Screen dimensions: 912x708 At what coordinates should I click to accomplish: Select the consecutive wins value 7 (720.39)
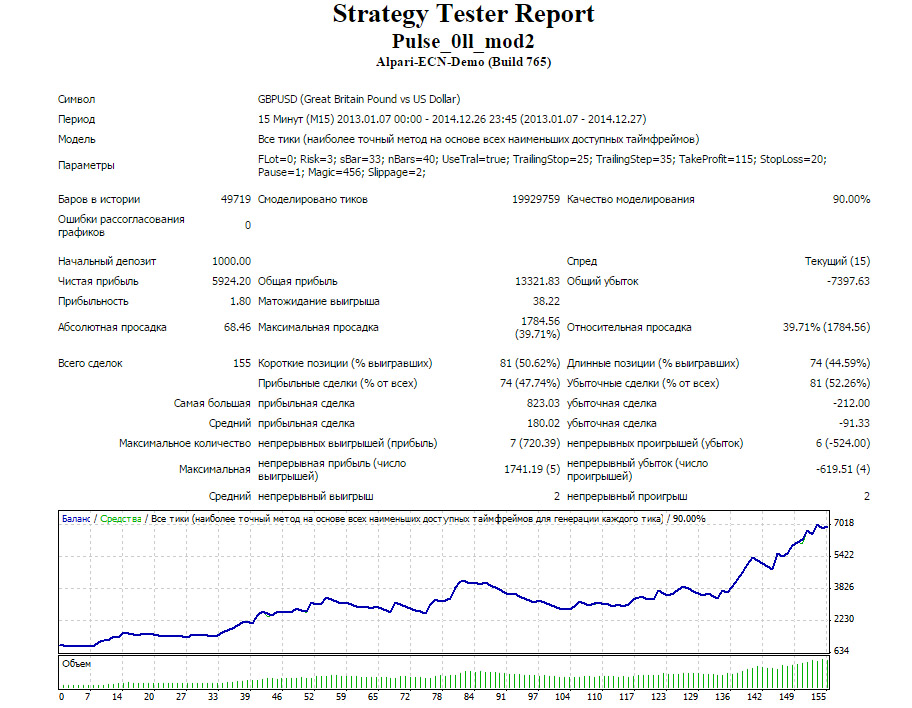pyautogui.click(x=535, y=444)
